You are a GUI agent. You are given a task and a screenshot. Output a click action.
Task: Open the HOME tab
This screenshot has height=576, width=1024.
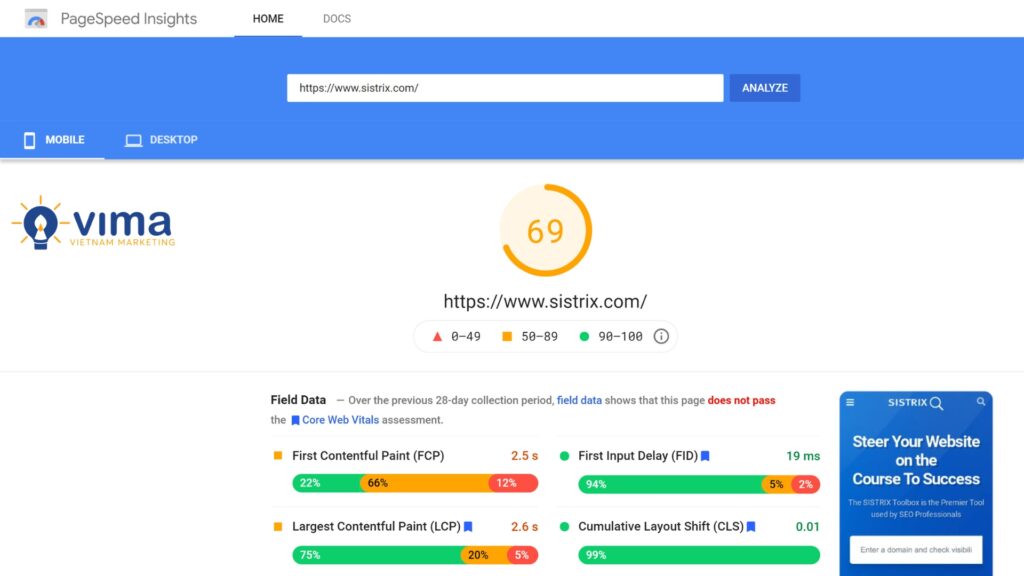click(268, 19)
